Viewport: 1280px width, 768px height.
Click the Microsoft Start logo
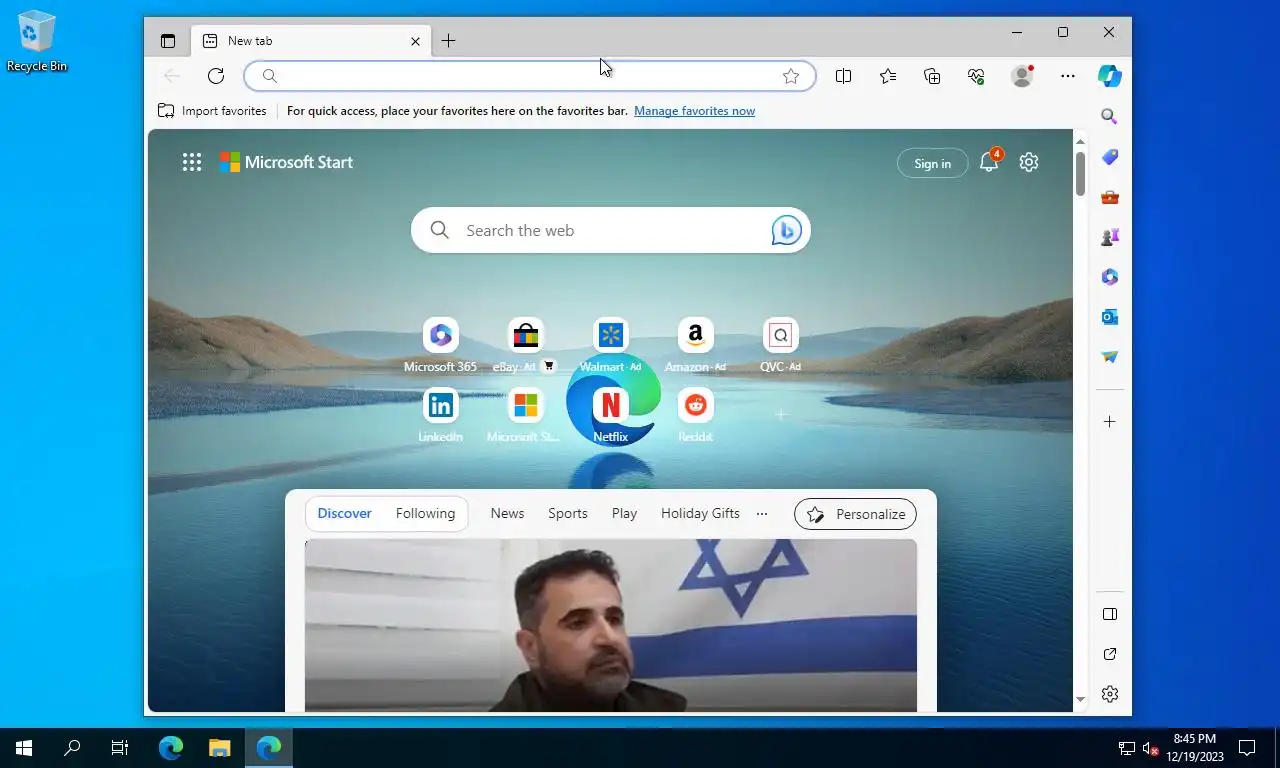tap(286, 162)
